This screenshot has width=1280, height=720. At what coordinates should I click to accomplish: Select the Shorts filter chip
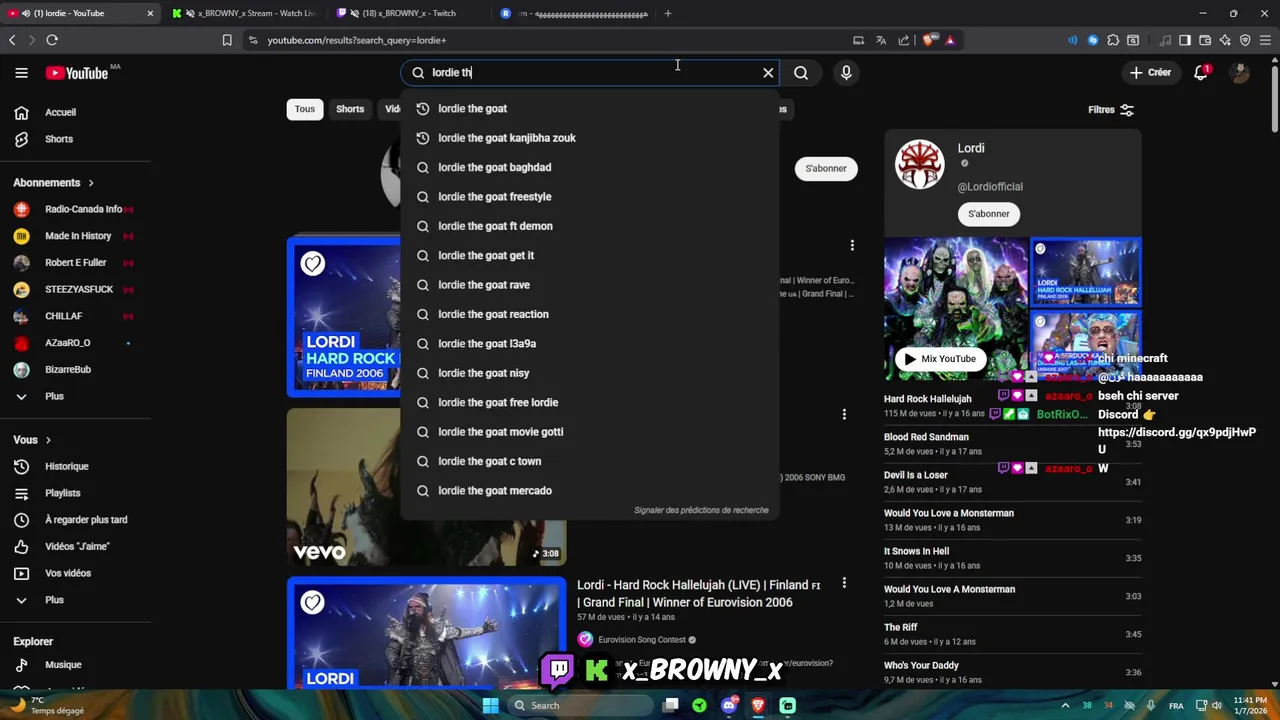point(350,109)
